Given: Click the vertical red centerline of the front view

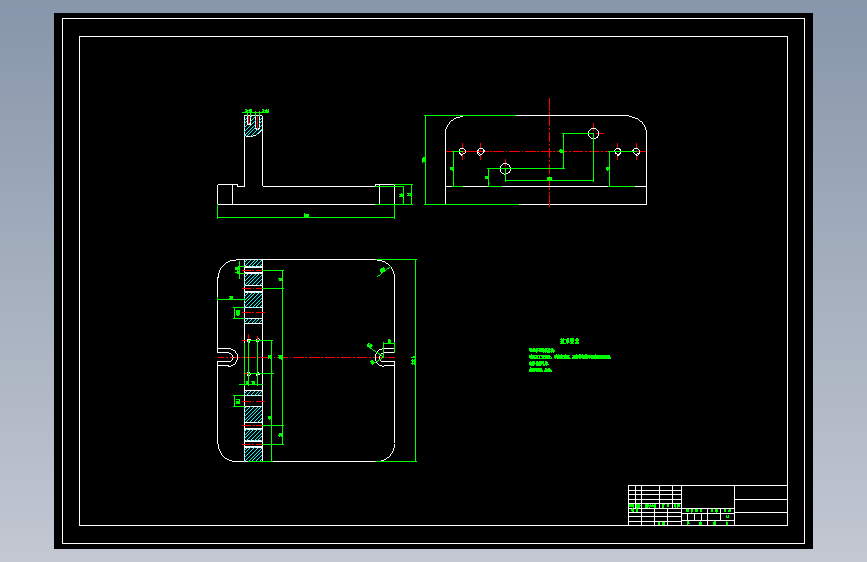Looking at the screenshot, I should tap(550, 152).
